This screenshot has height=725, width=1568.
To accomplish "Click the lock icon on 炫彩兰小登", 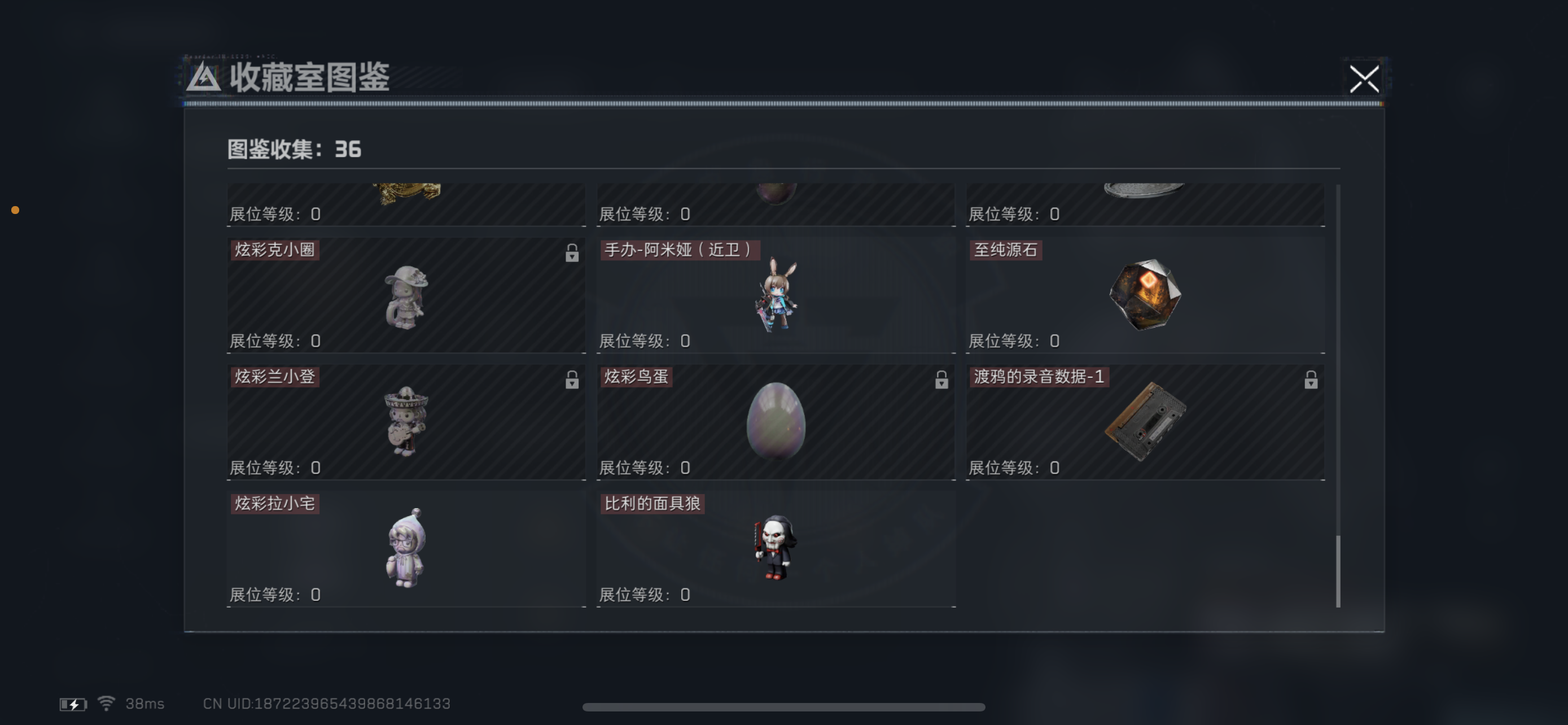I will 572,379.
